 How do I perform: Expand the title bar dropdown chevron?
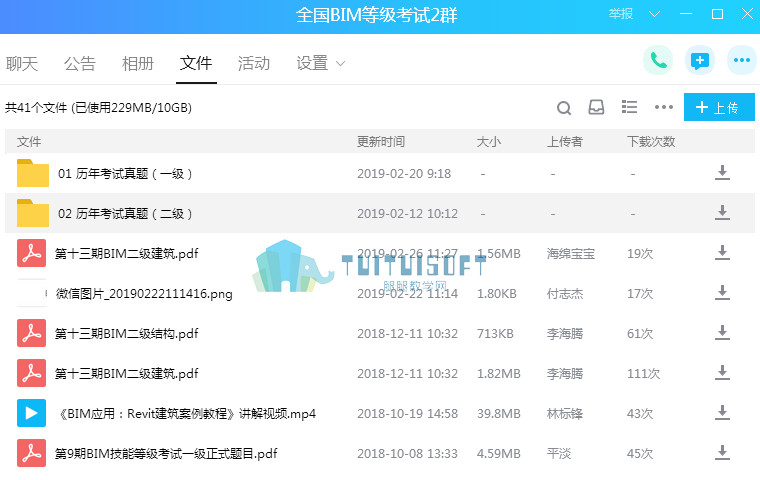coord(654,14)
